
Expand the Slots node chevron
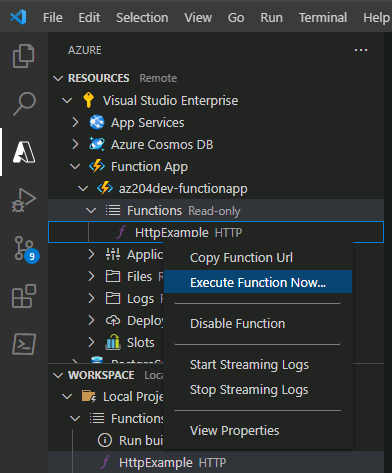(x=91, y=342)
